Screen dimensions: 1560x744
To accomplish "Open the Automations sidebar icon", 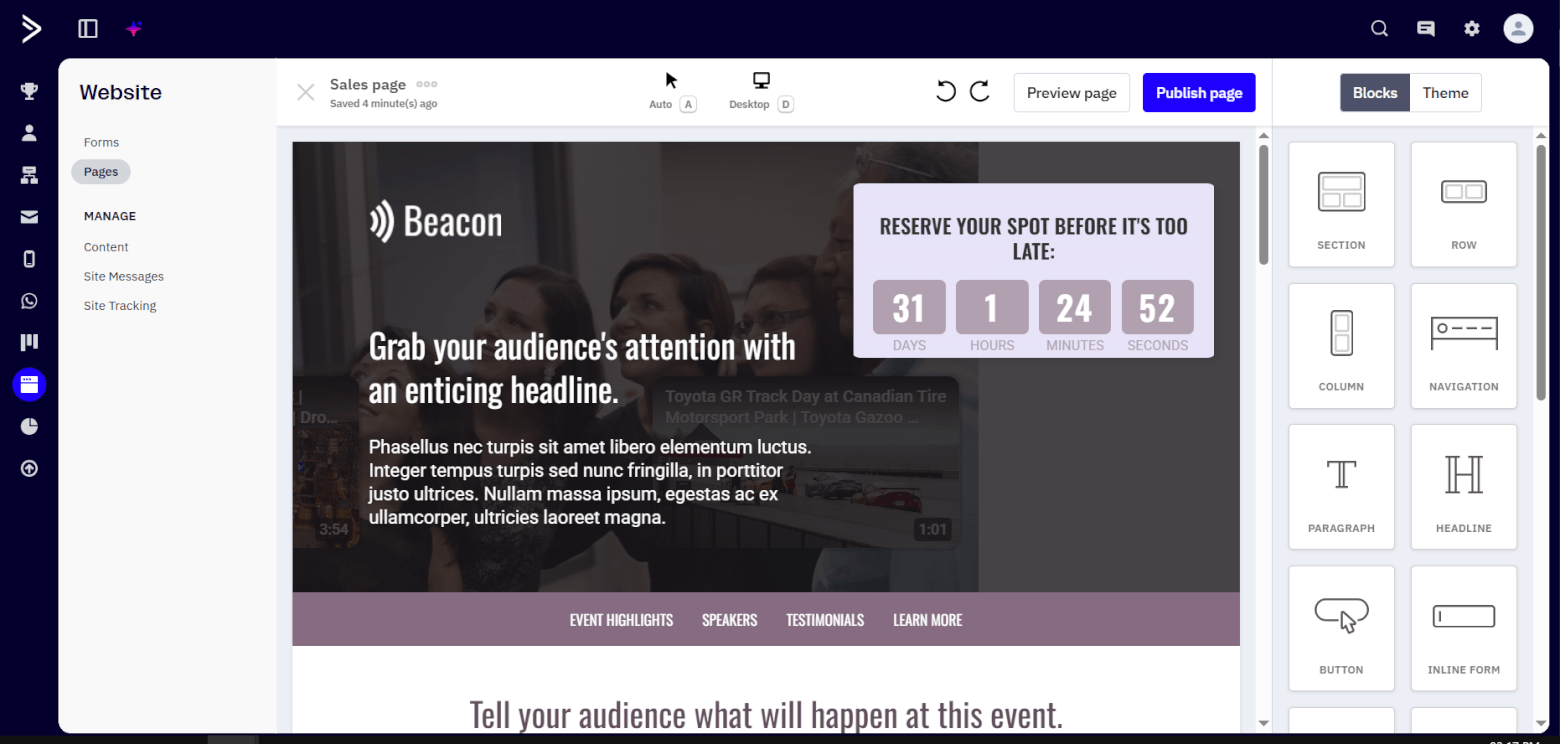I will 29,173.
